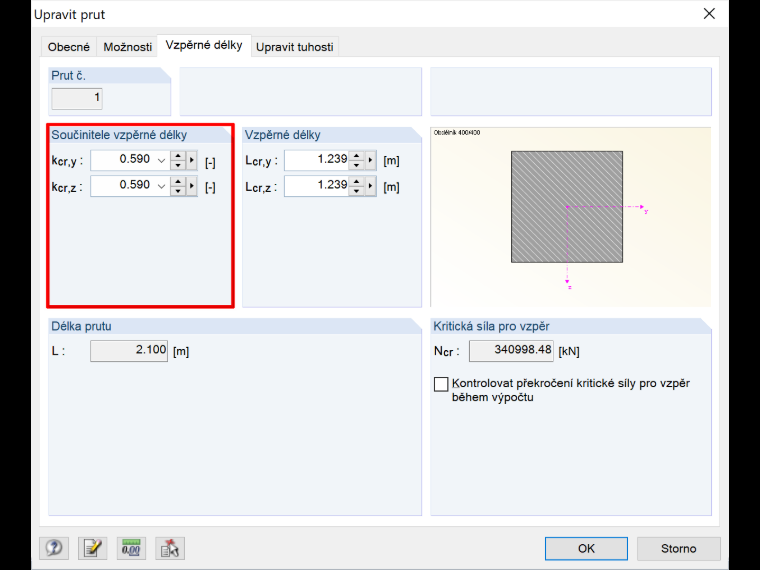Viewport: 760px width, 570px height.
Task: Increase kcr,z with the up spinner
Action: tap(178, 181)
